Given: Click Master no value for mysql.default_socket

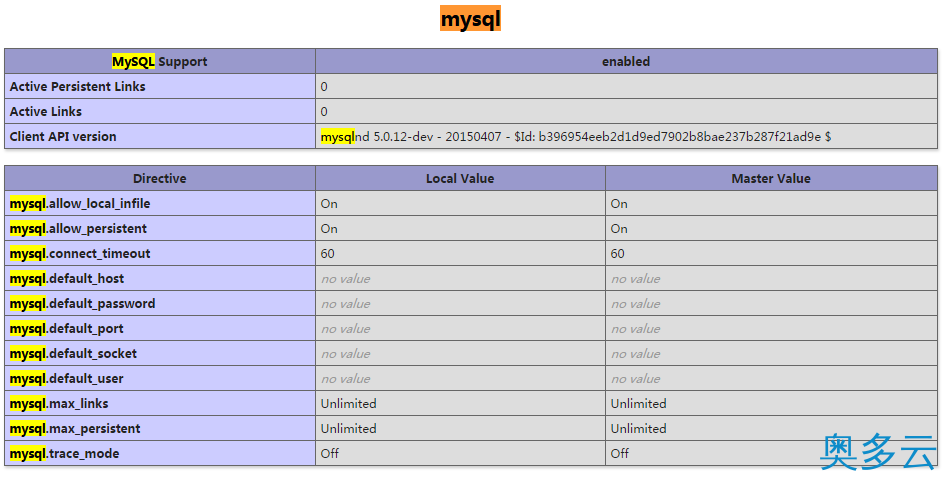Looking at the screenshot, I should coord(635,353).
